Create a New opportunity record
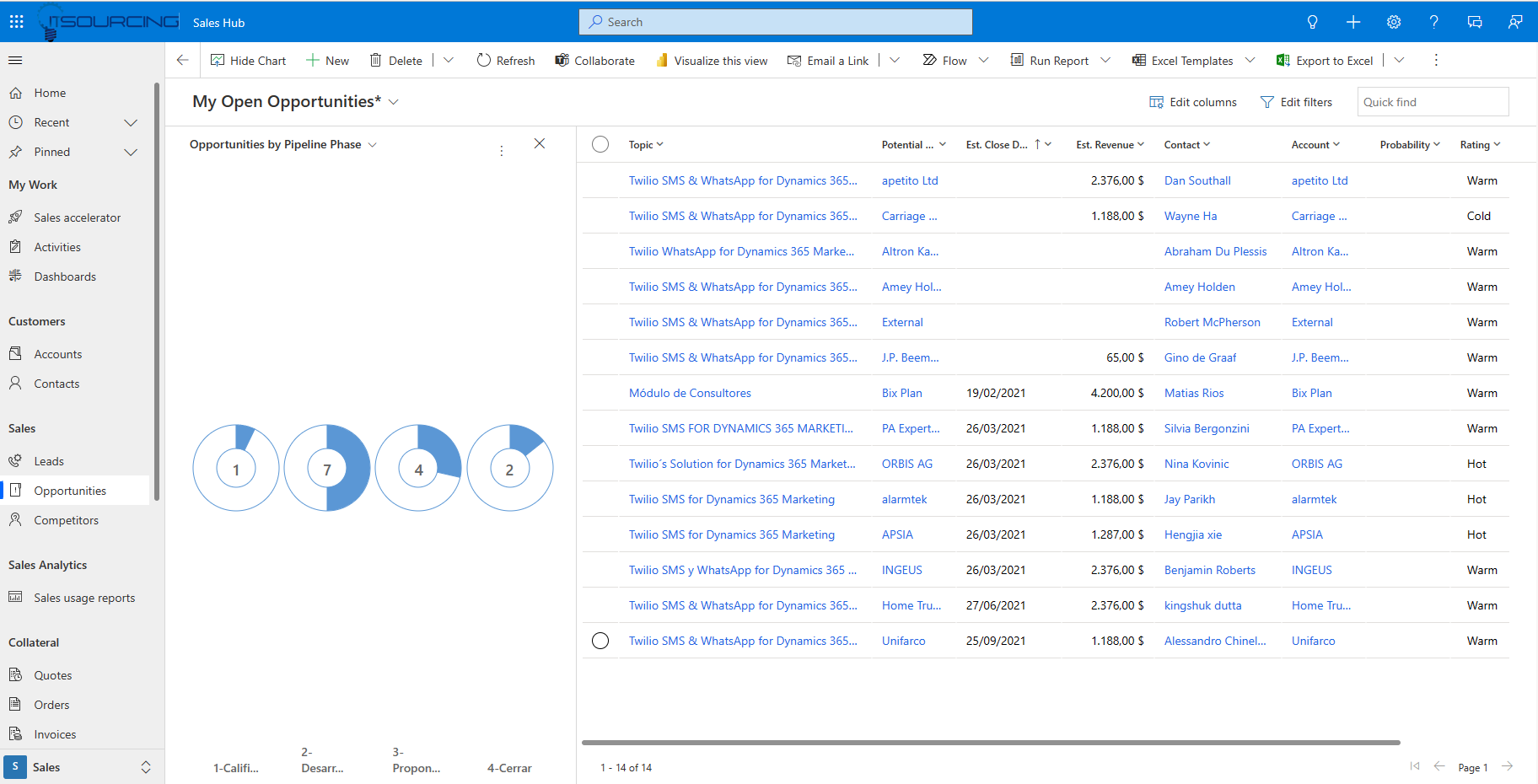1538x784 pixels. (327, 61)
